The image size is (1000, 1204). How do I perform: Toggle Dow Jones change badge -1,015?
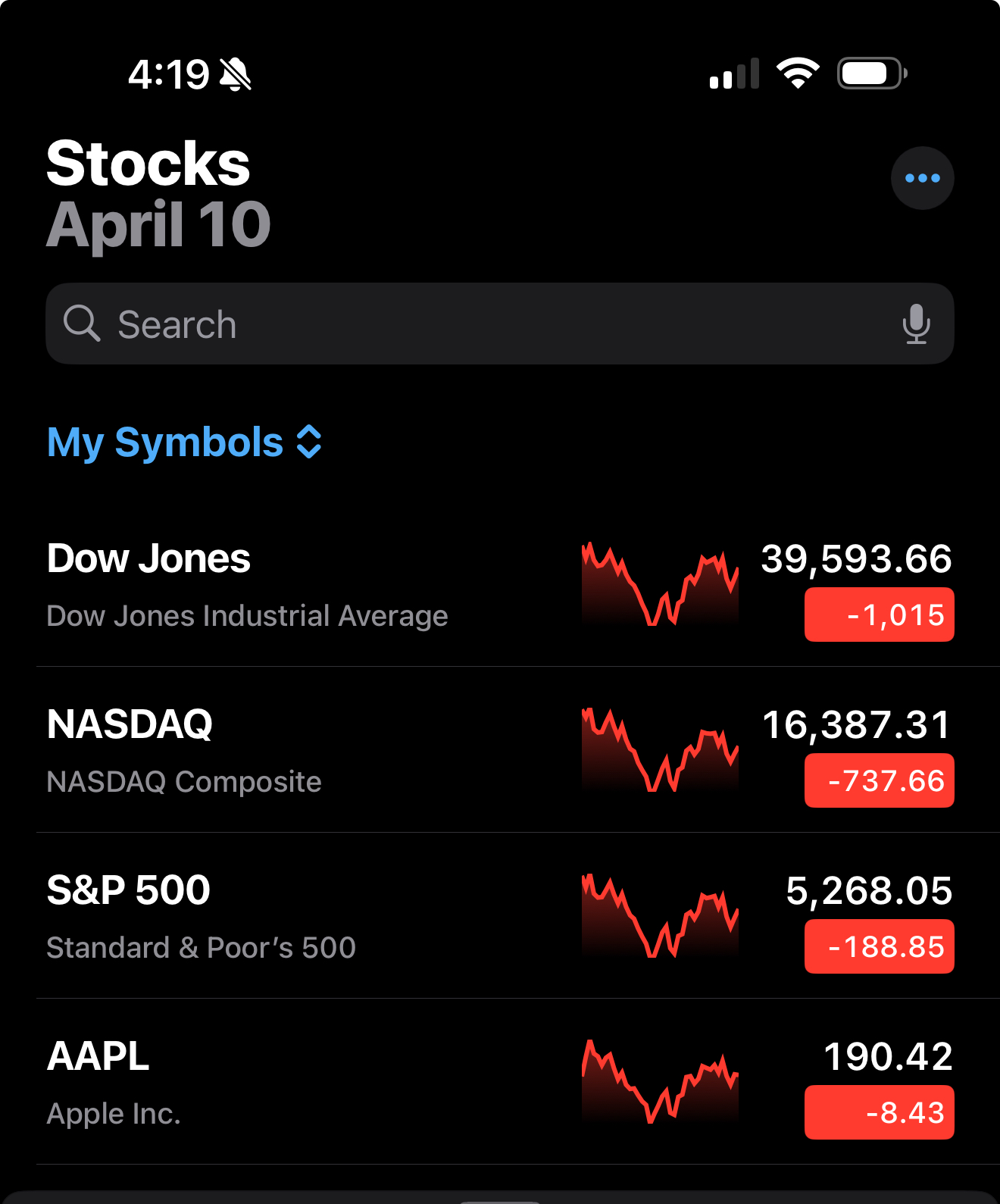click(879, 615)
